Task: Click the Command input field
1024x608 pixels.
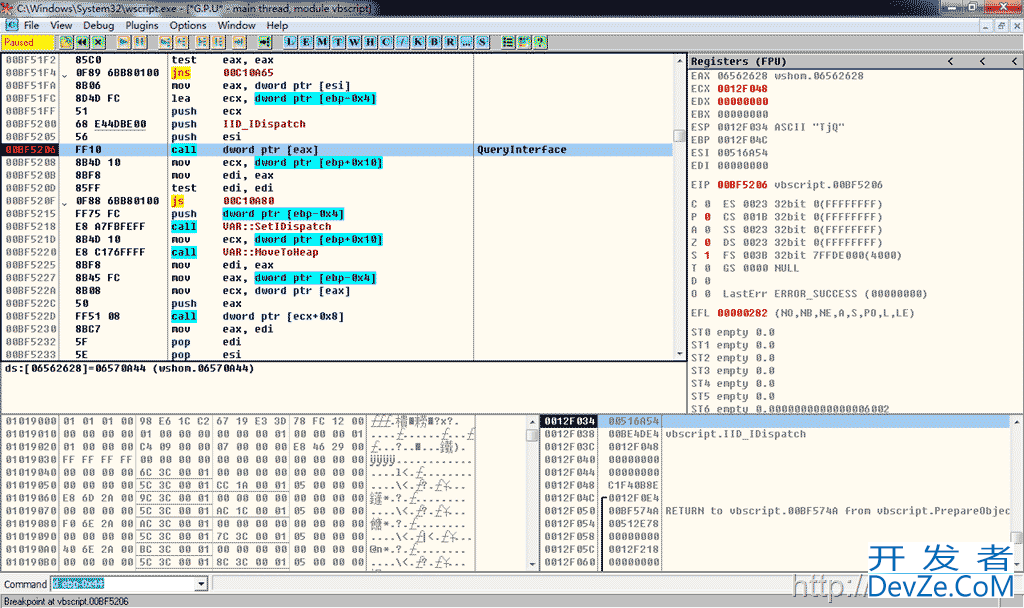Action: point(123,584)
